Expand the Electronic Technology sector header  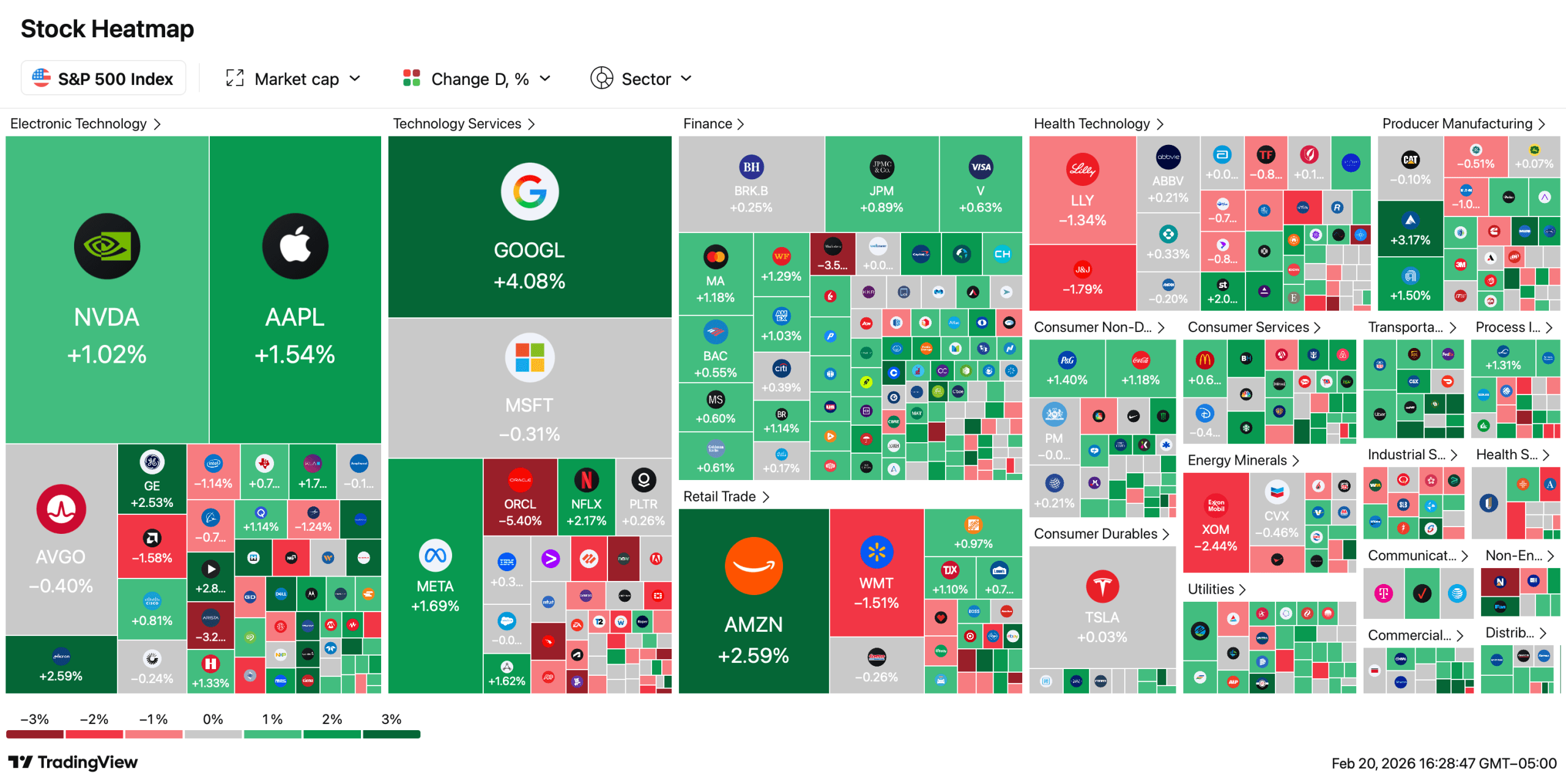click(x=86, y=124)
